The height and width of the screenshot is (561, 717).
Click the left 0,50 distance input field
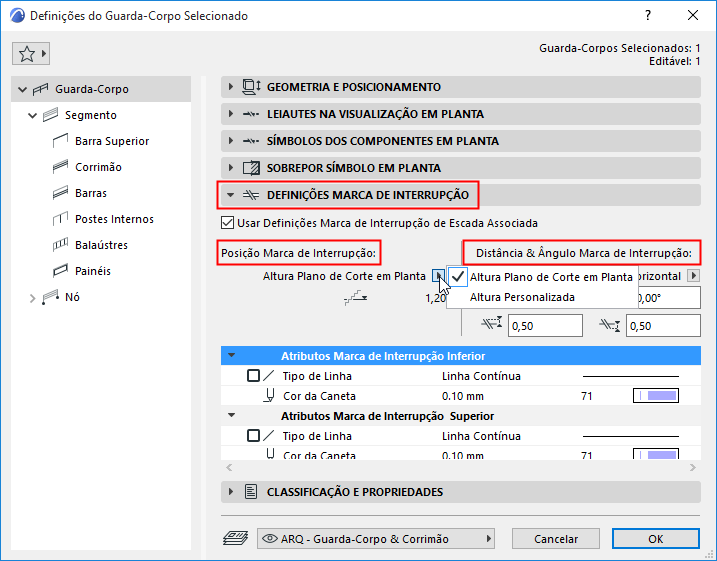pos(544,326)
